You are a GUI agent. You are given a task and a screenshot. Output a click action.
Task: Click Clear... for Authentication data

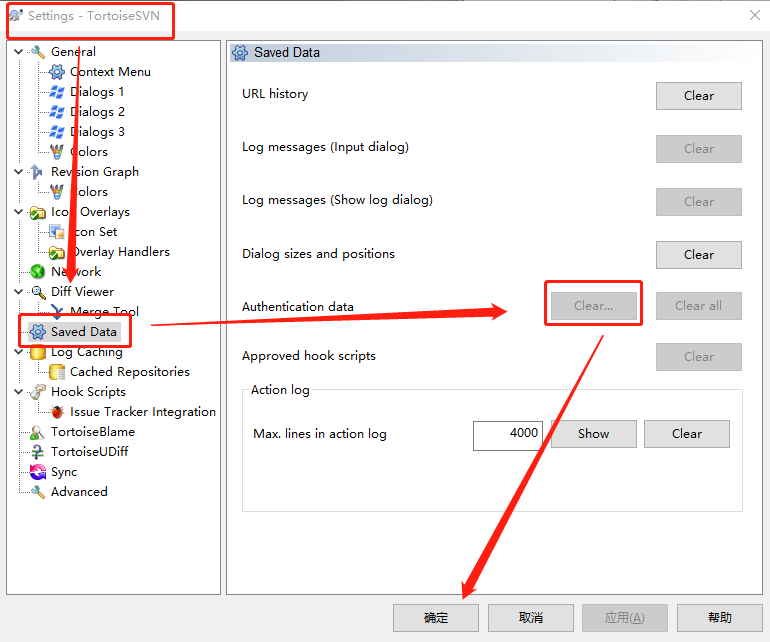pos(593,306)
